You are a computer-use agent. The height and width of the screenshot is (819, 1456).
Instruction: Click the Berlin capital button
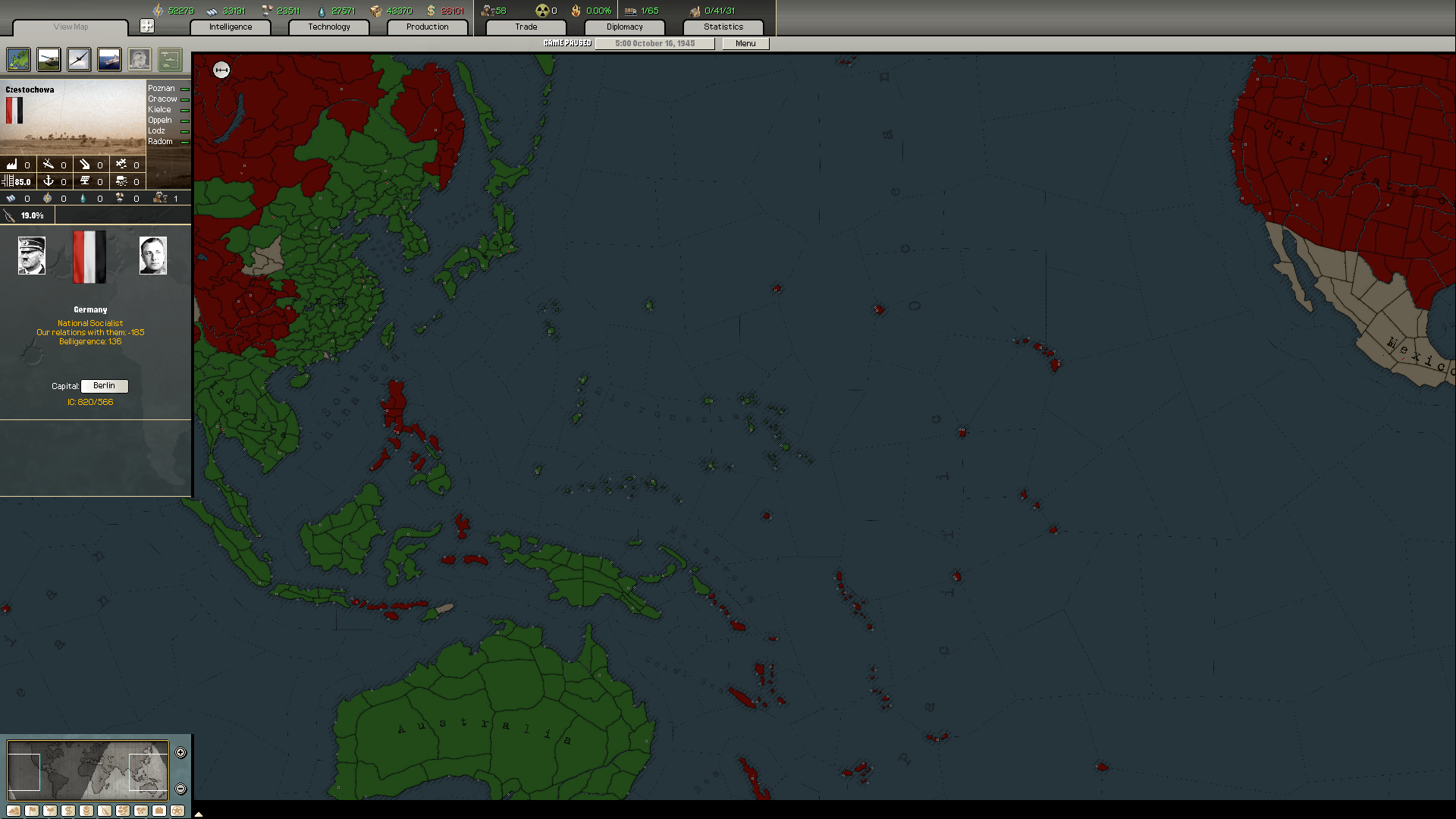[x=105, y=386]
